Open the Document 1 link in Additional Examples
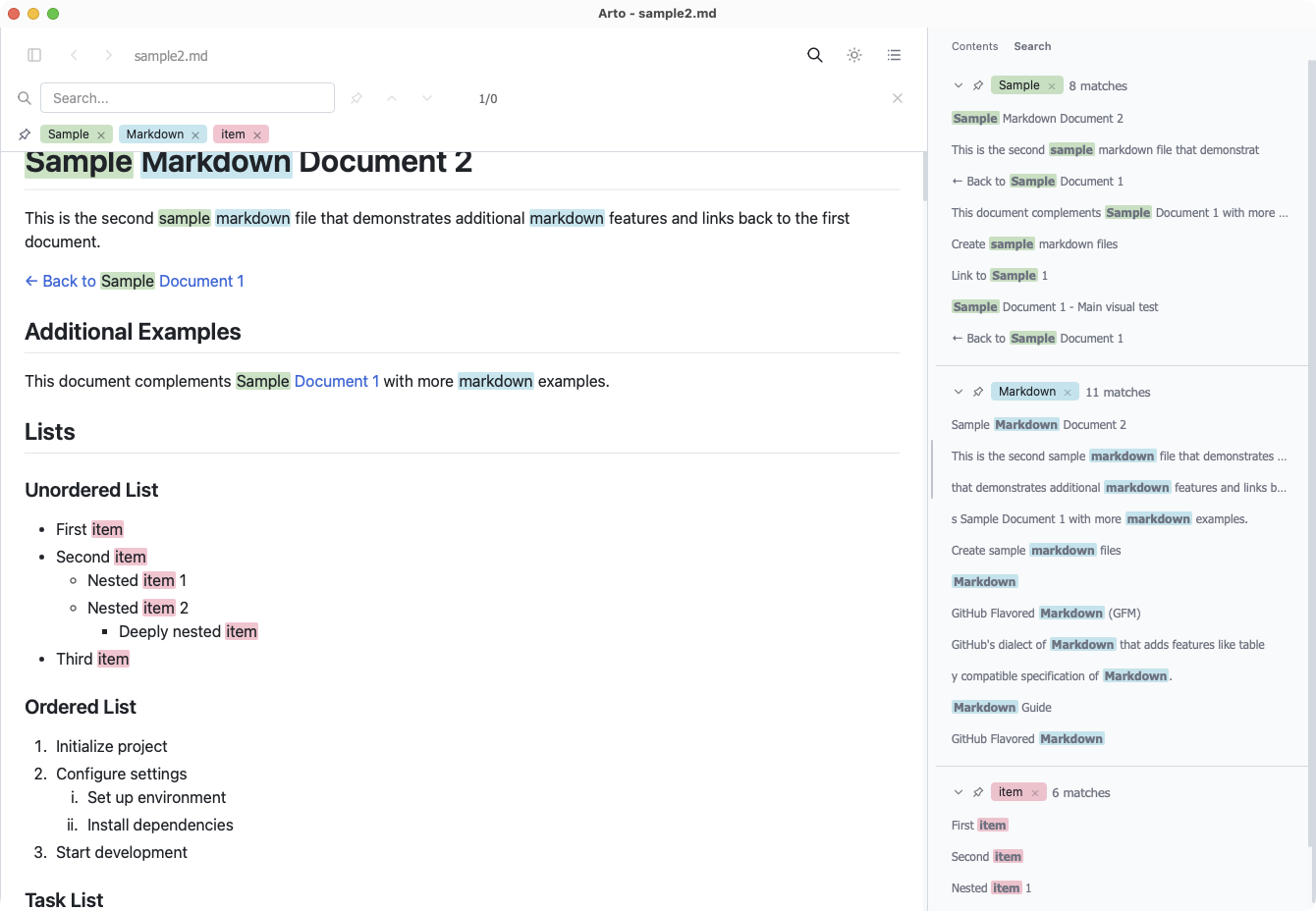Screen dimensions: 1316x911 coord(337,381)
